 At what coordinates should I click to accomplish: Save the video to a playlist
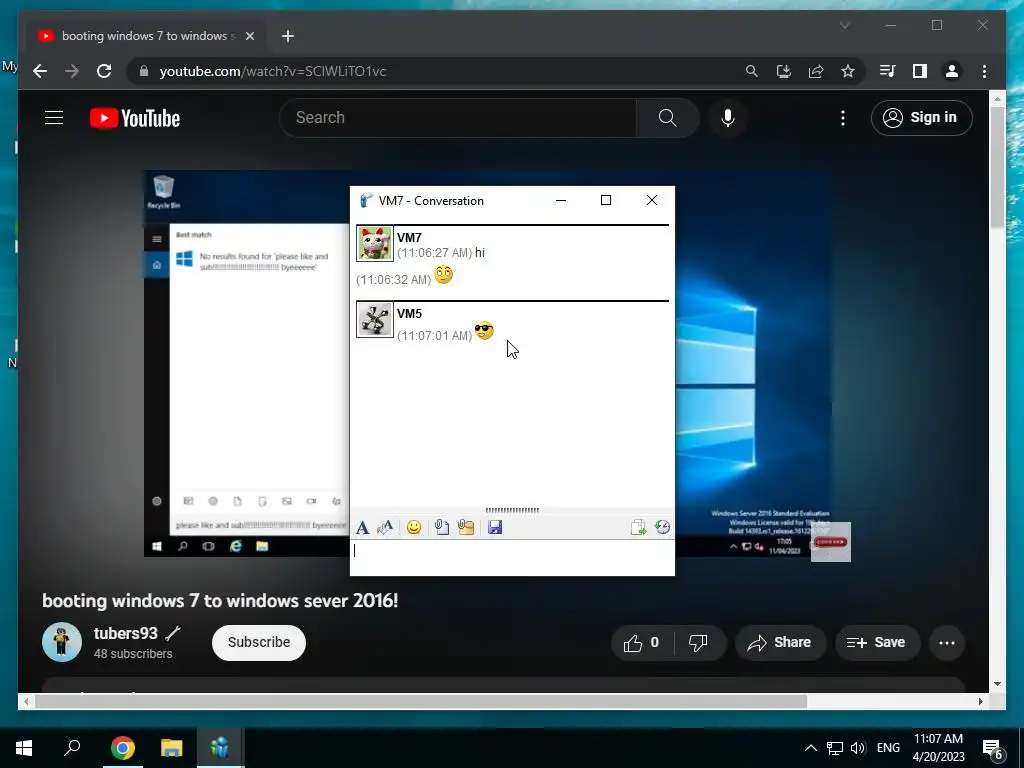[x=877, y=643]
